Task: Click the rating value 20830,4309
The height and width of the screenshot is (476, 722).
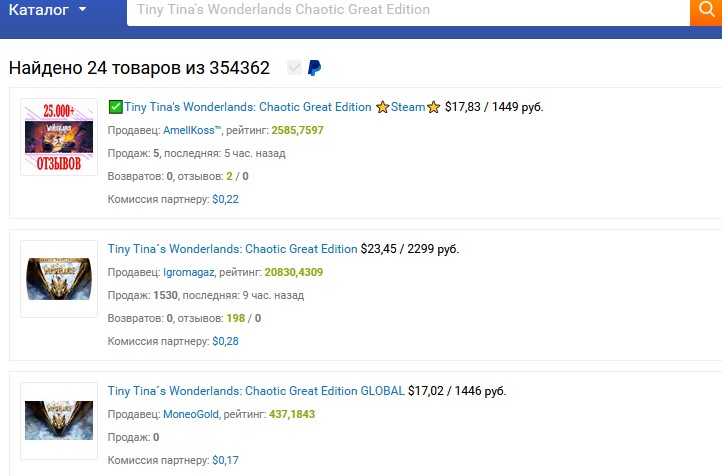Action: tap(294, 272)
